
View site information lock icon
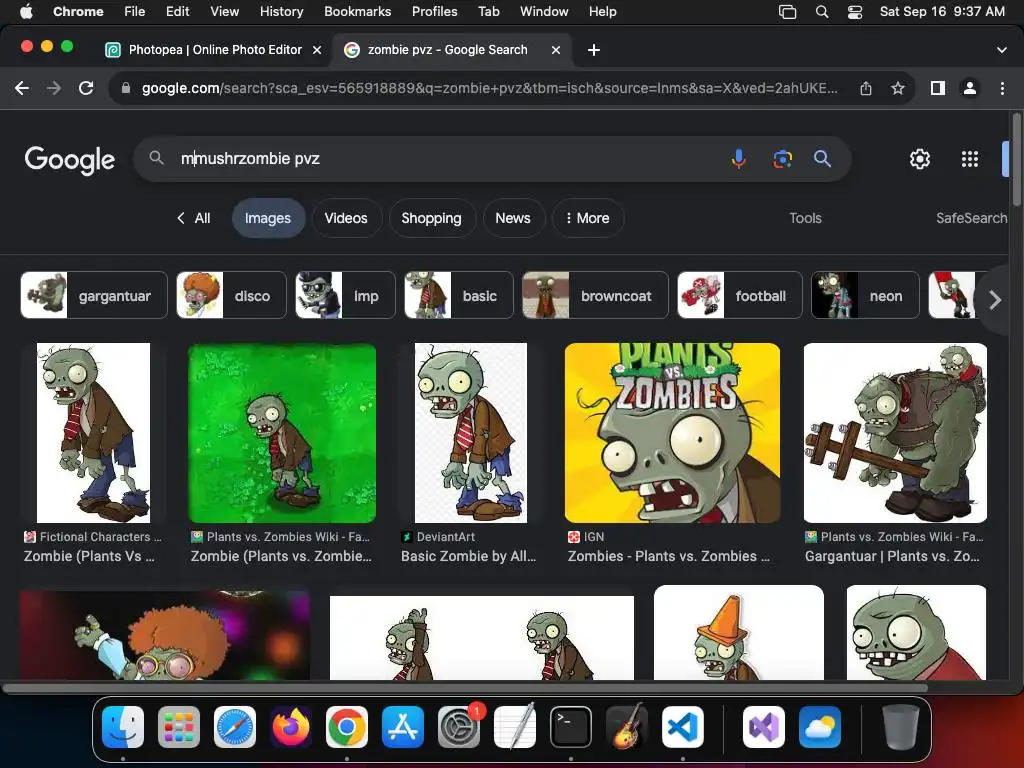click(x=126, y=88)
